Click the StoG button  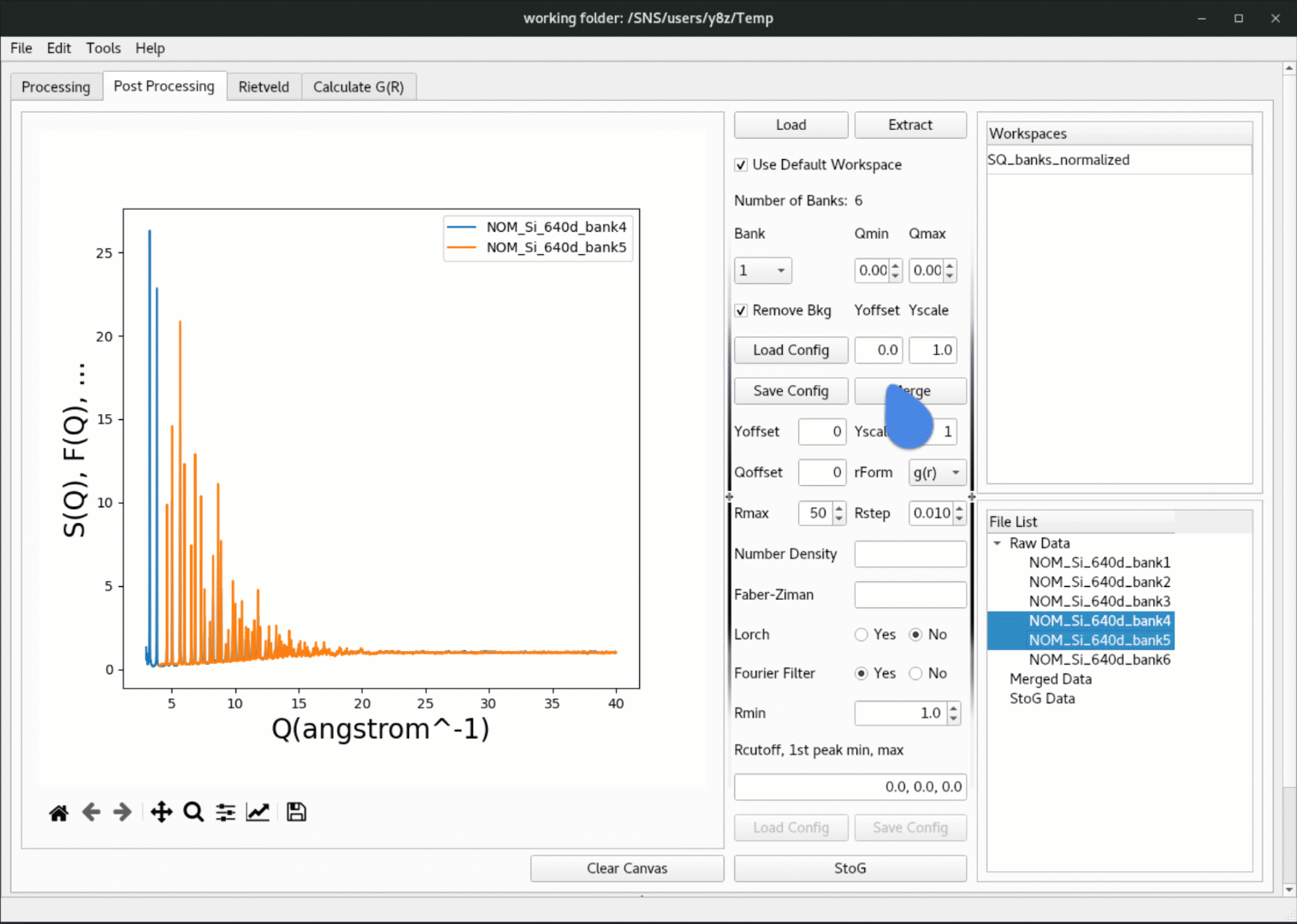[x=850, y=868]
